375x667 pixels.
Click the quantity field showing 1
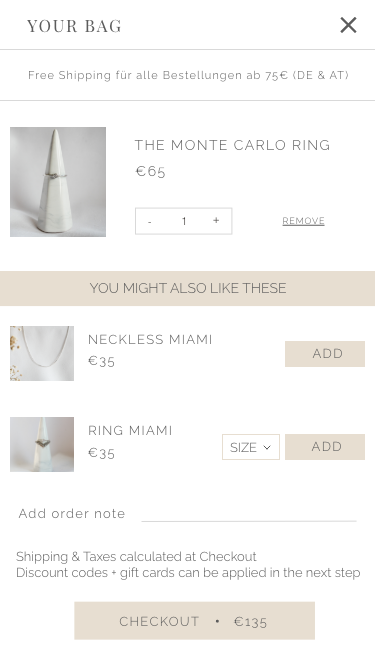(x=184, y=221)
